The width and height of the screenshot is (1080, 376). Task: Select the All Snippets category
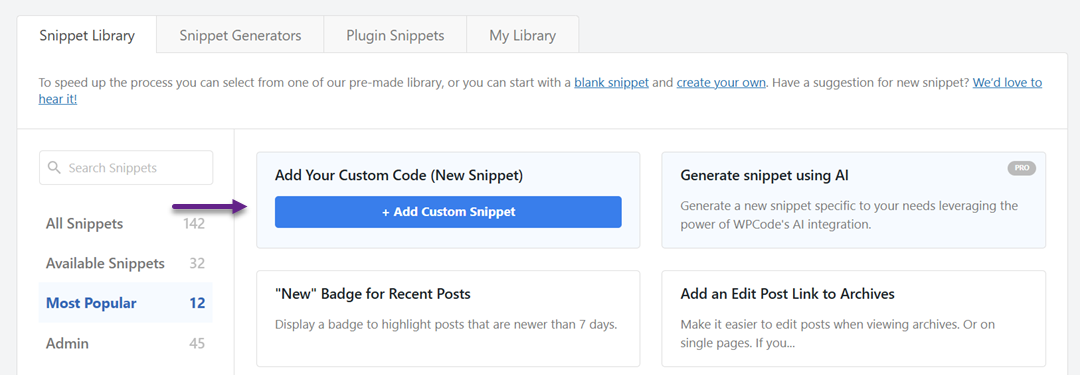(125, 224)
